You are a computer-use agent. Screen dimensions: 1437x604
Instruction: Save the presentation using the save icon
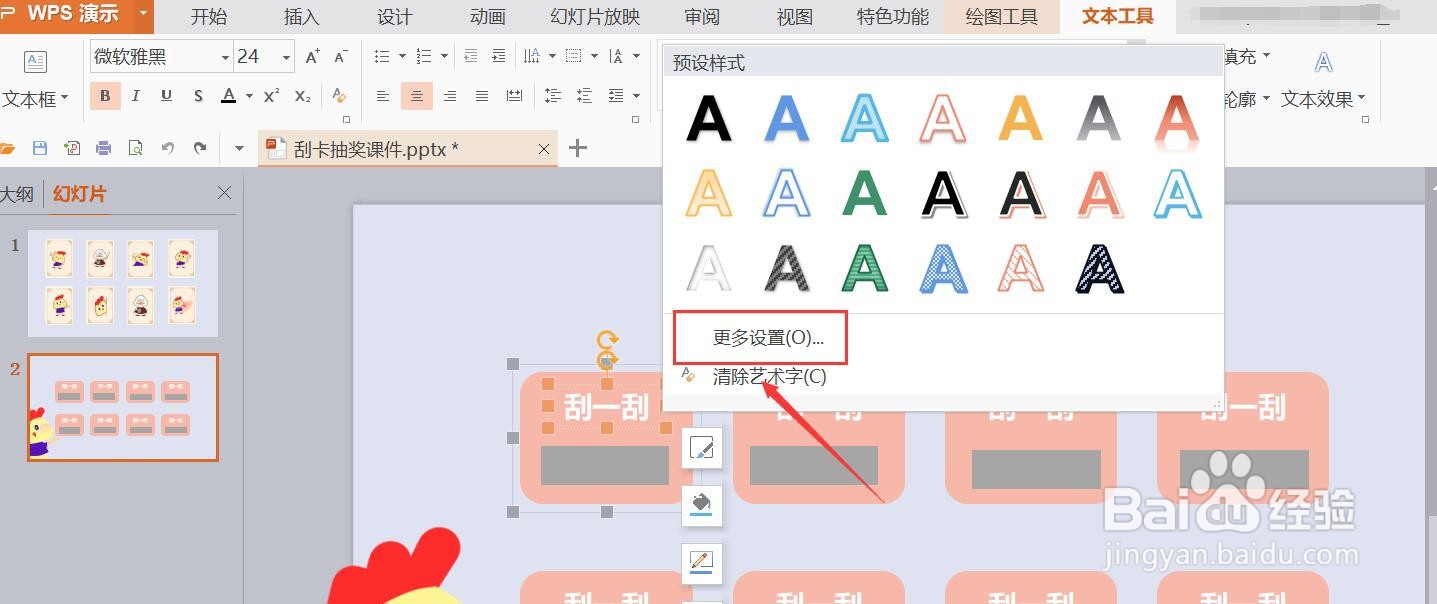click(x=40, y=147)
